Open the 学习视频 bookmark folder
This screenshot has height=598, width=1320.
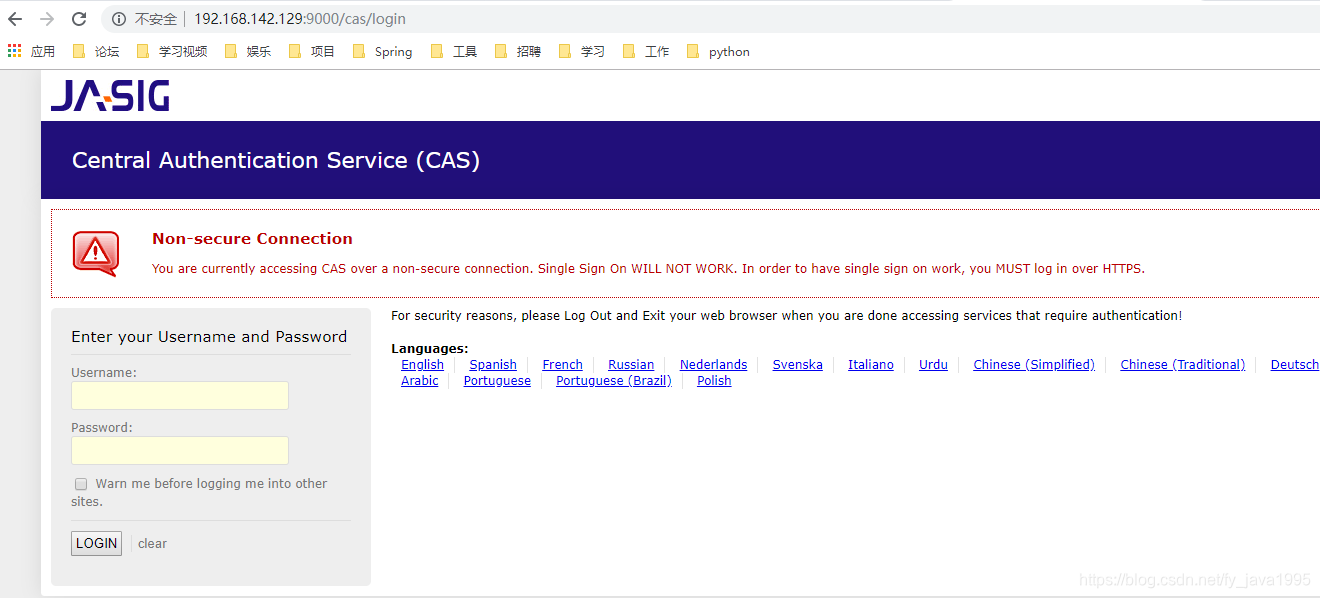[x=172, y=51]
